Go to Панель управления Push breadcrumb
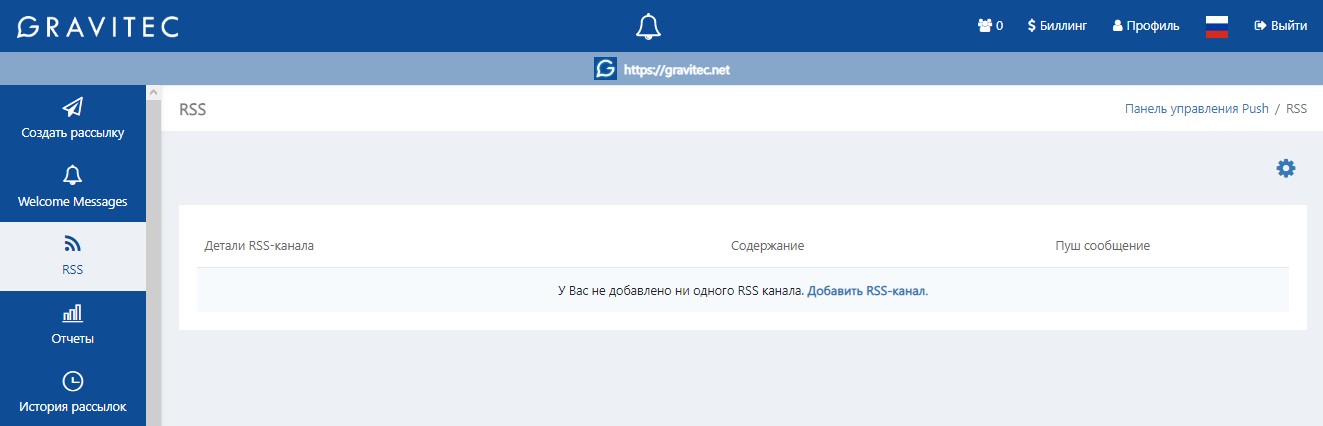 coord(1196,108)
